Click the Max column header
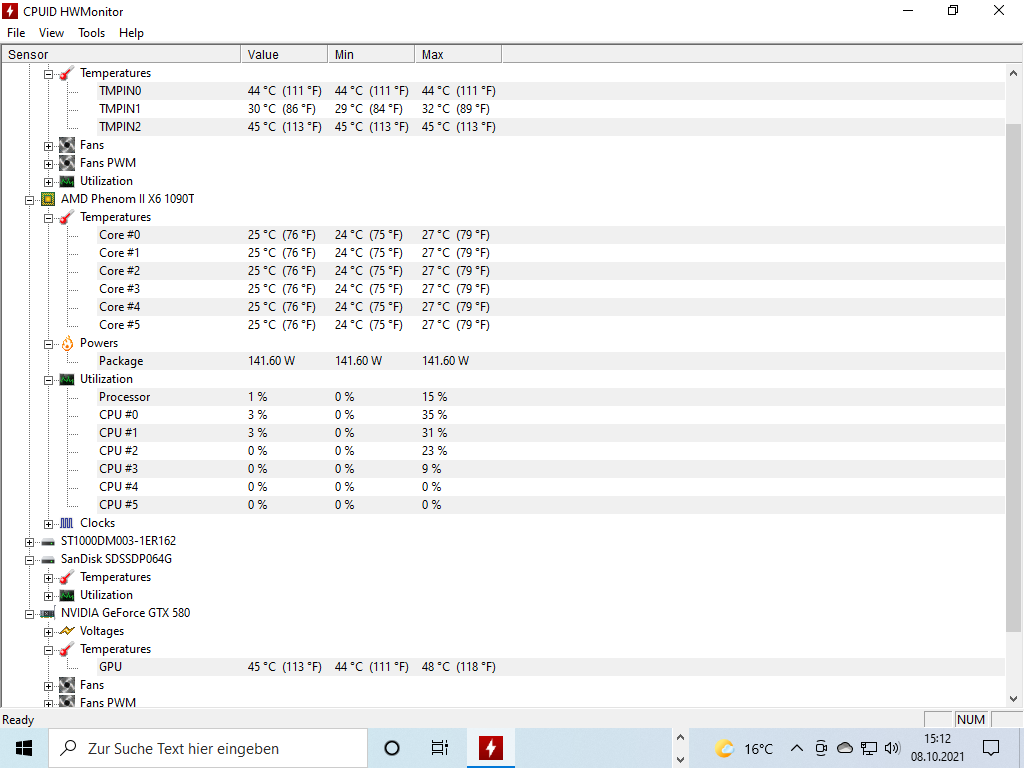This screenshot has width=1024, height=768. [458, 54]
